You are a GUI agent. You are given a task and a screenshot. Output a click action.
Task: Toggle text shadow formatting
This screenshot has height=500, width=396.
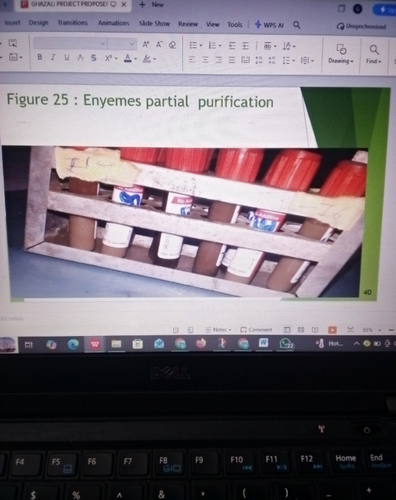coord(80,58)
